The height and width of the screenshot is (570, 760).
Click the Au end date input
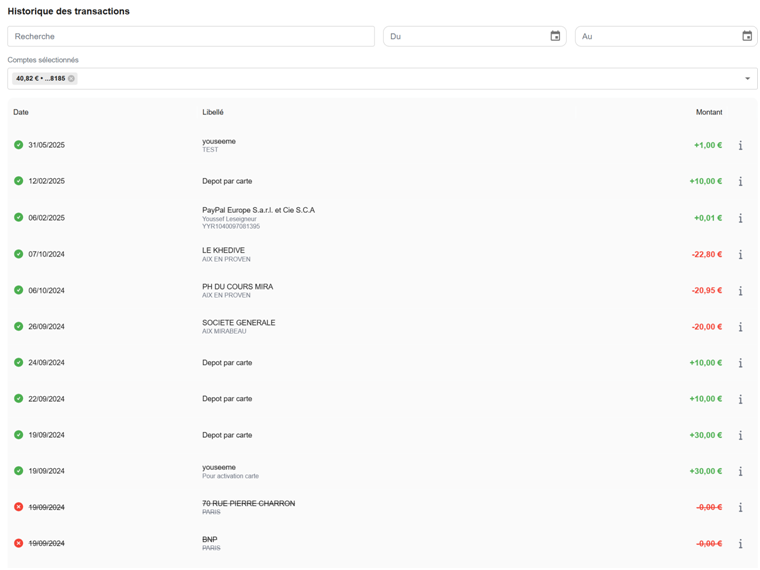(x=655, y=36)
